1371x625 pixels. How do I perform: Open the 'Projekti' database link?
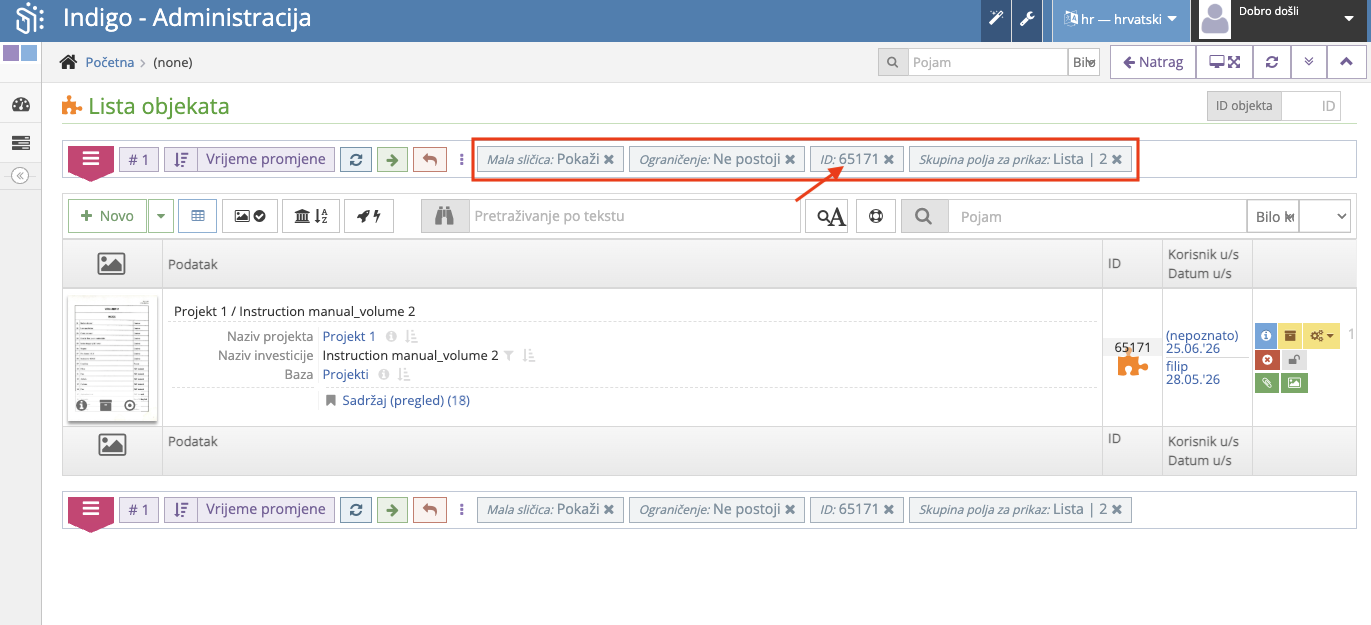346,375
